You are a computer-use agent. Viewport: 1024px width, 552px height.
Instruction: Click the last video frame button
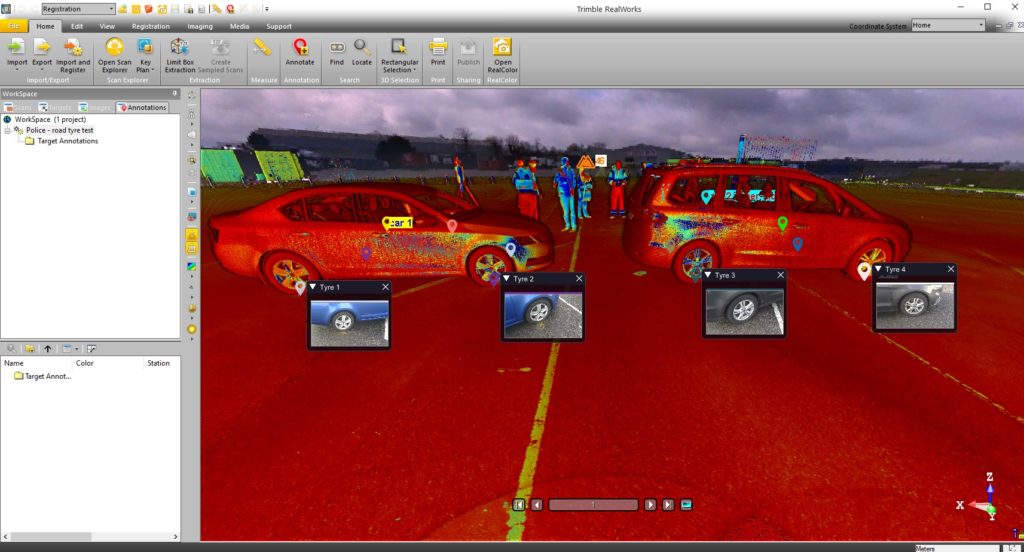tap(667, 505)
